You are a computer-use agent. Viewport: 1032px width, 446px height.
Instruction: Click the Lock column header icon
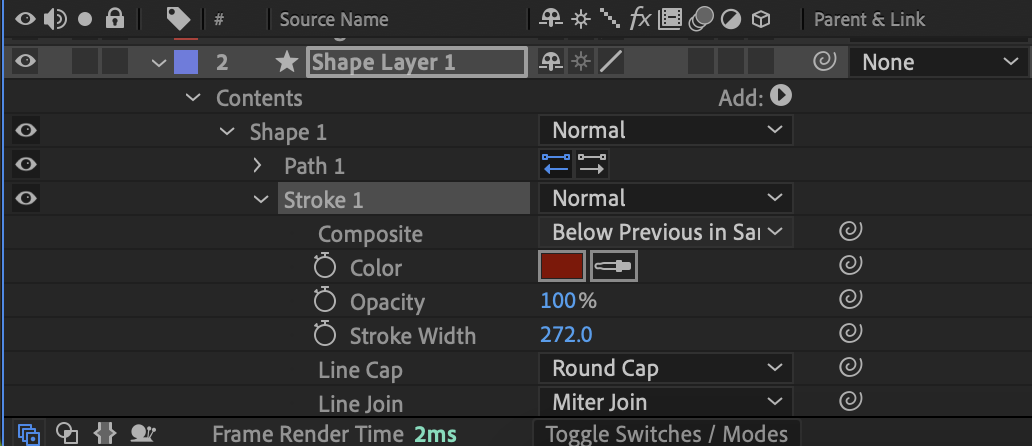(115, 19)
